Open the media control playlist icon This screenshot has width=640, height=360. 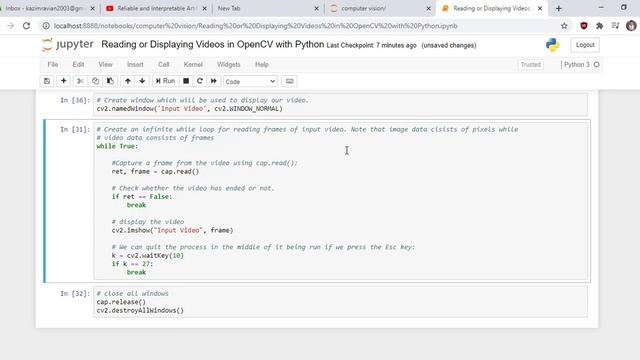(x=616, y=26)
